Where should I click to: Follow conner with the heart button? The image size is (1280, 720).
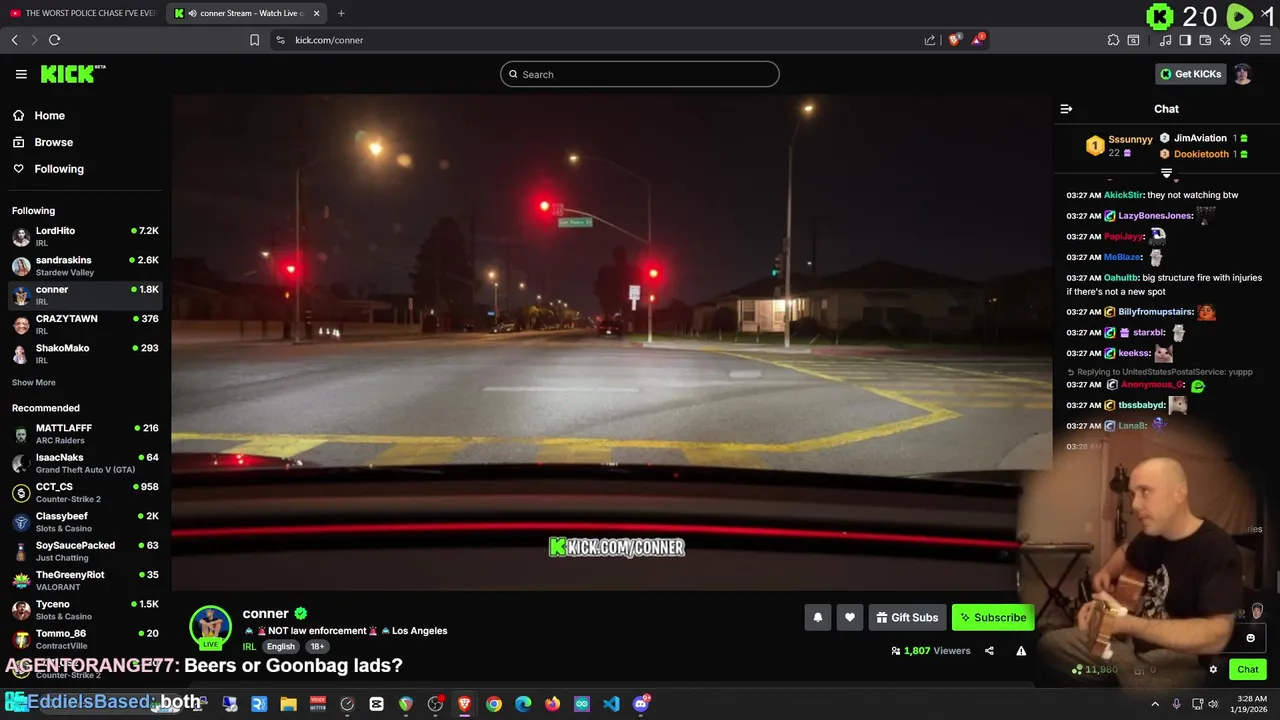point(849,618)
